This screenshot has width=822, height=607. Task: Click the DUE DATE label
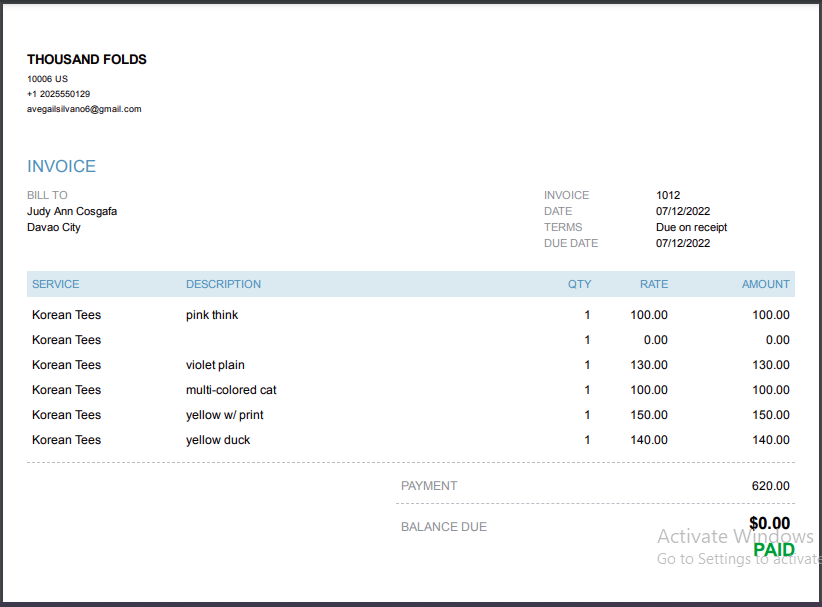(x=571, y=243)
